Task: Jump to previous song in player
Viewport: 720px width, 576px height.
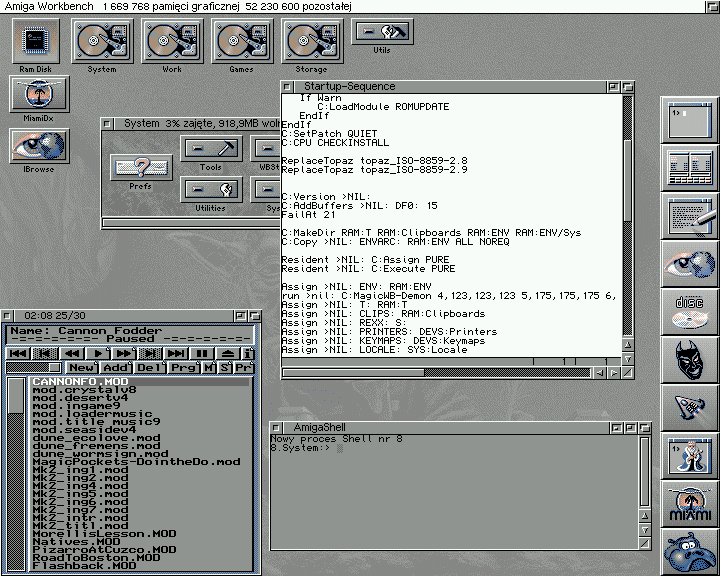Action: click(18, 353)
